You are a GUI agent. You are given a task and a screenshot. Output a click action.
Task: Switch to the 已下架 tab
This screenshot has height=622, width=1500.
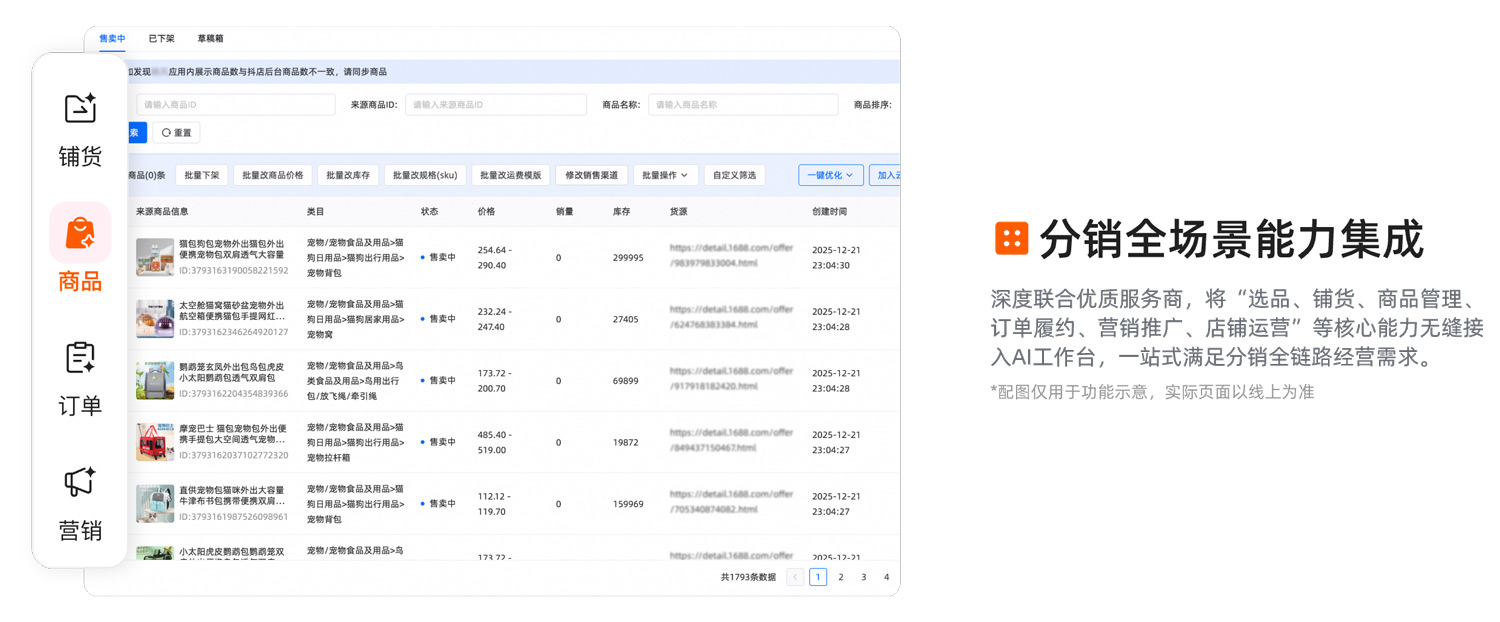tap(161, 38)
